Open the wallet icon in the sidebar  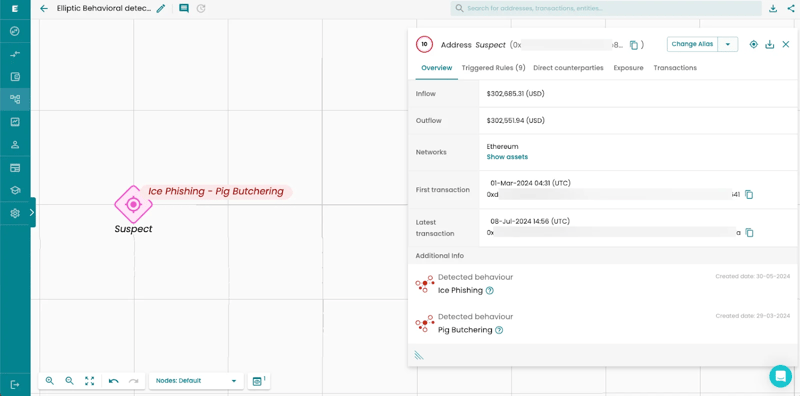[x=15, y=77]
